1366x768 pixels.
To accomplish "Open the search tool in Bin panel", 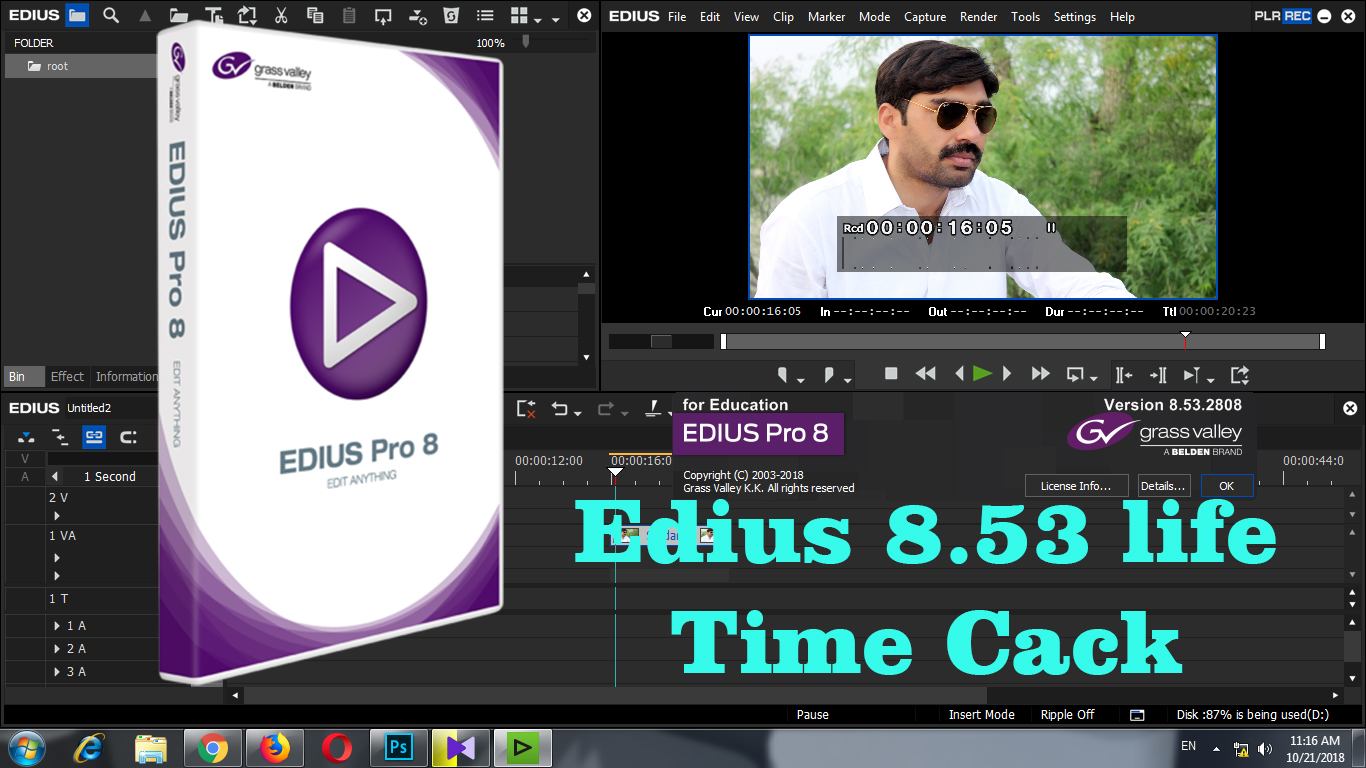I will 111,15.
